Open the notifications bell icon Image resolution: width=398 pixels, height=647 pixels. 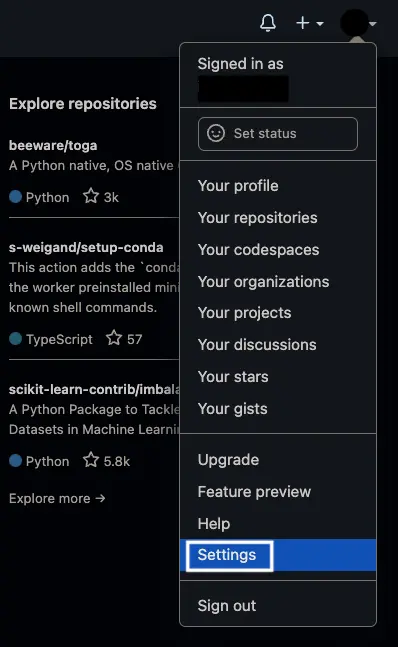click(268, 23)
